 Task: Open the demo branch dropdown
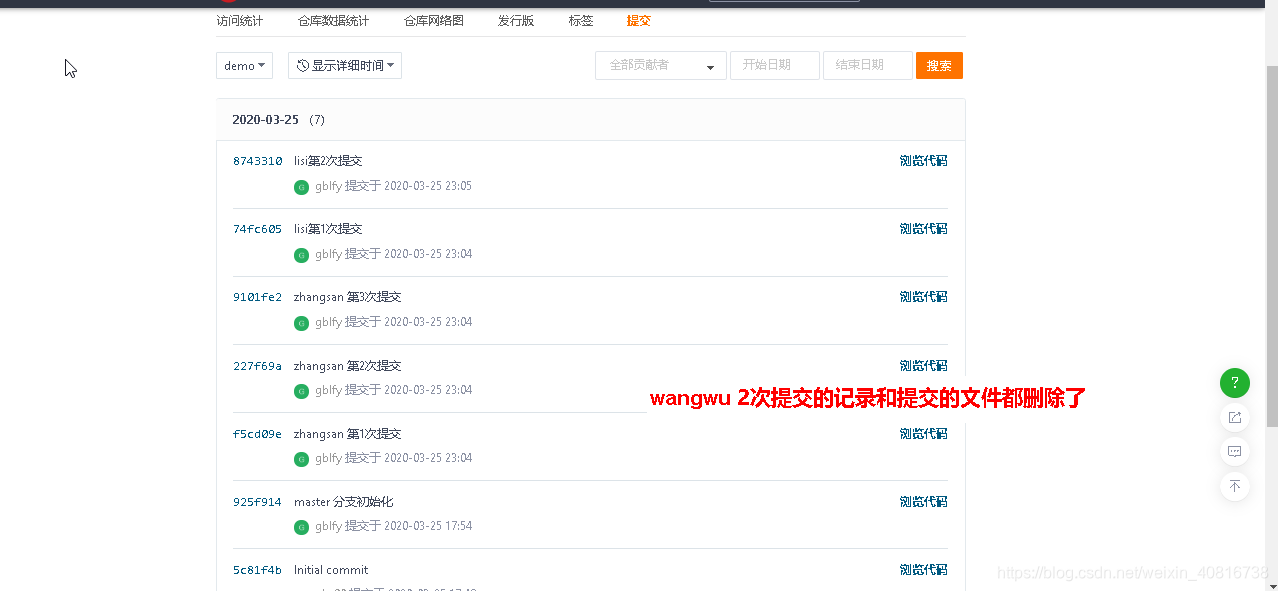pyautogui.click(x=244, y=66)
